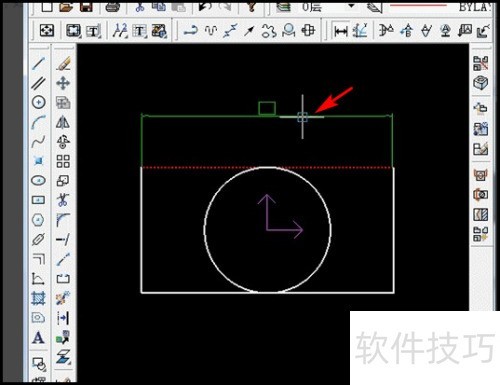Click the part numbering icon
This screenshot has width=500, height=385.
click(119, 31)
